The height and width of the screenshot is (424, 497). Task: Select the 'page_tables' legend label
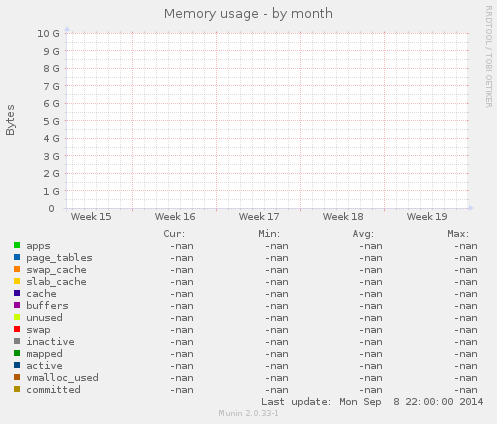(x=59, y=258)
